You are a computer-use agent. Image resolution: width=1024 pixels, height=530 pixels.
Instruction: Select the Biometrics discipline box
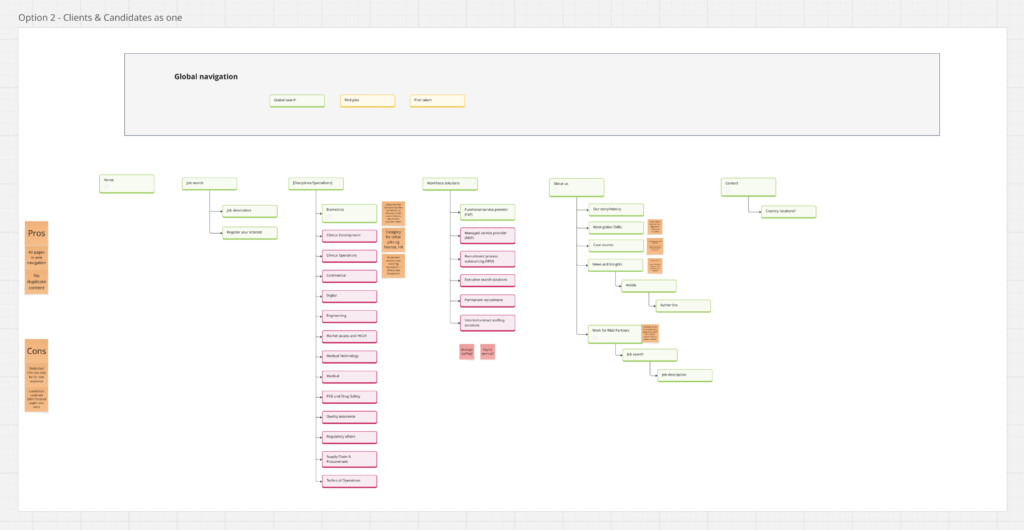tap(349, 212)
